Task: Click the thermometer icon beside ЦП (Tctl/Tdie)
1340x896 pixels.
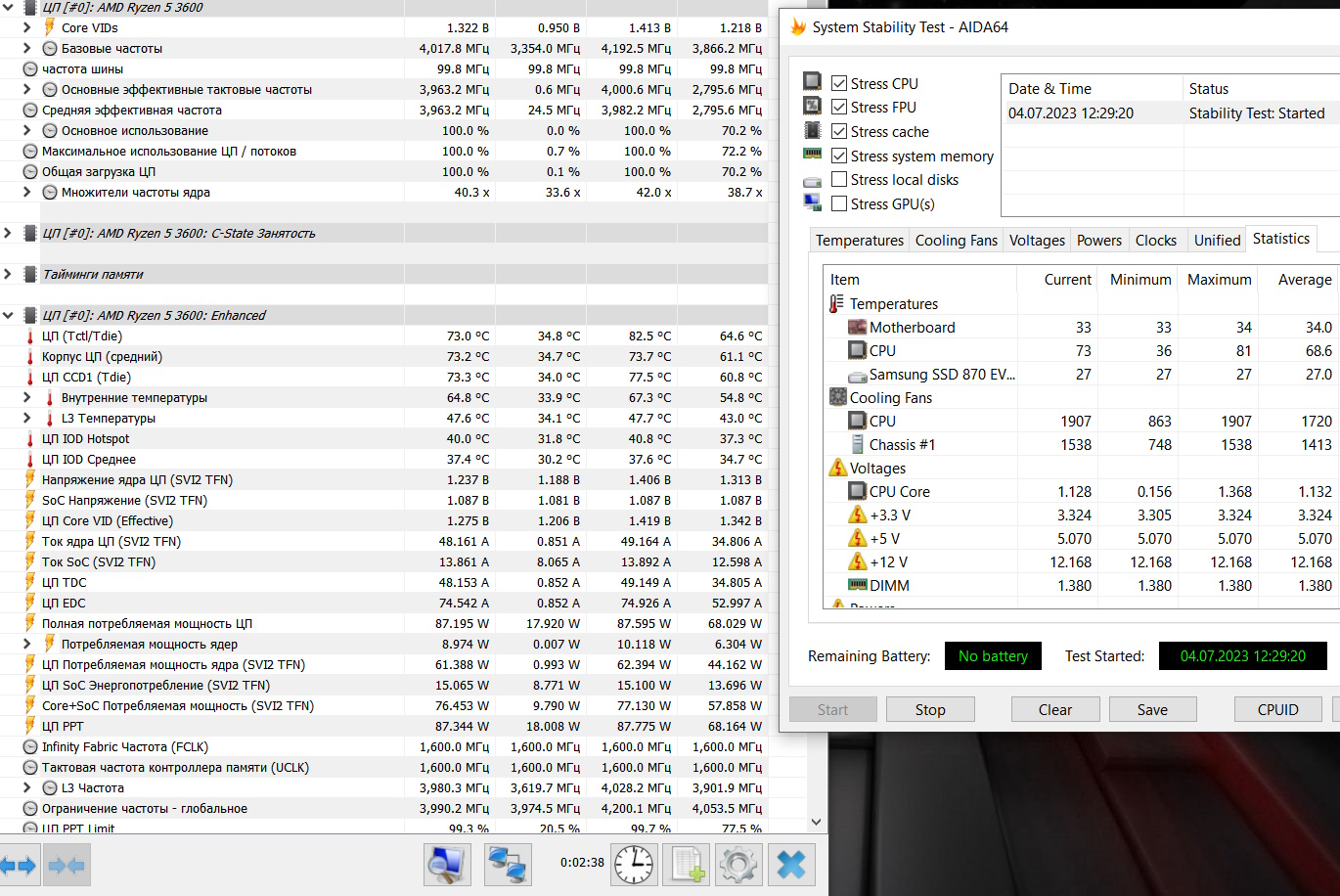Action: 30,336
